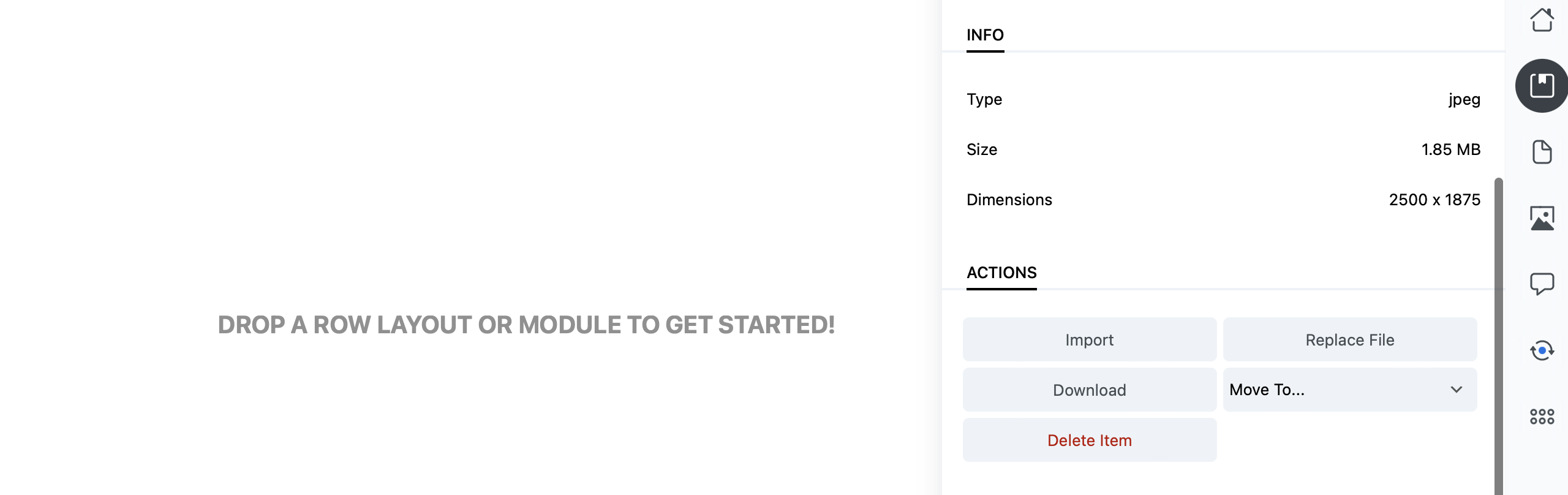
Task: Open the comments speech bubble icon
Action: pyautogui.click(x=1542, y=284)
